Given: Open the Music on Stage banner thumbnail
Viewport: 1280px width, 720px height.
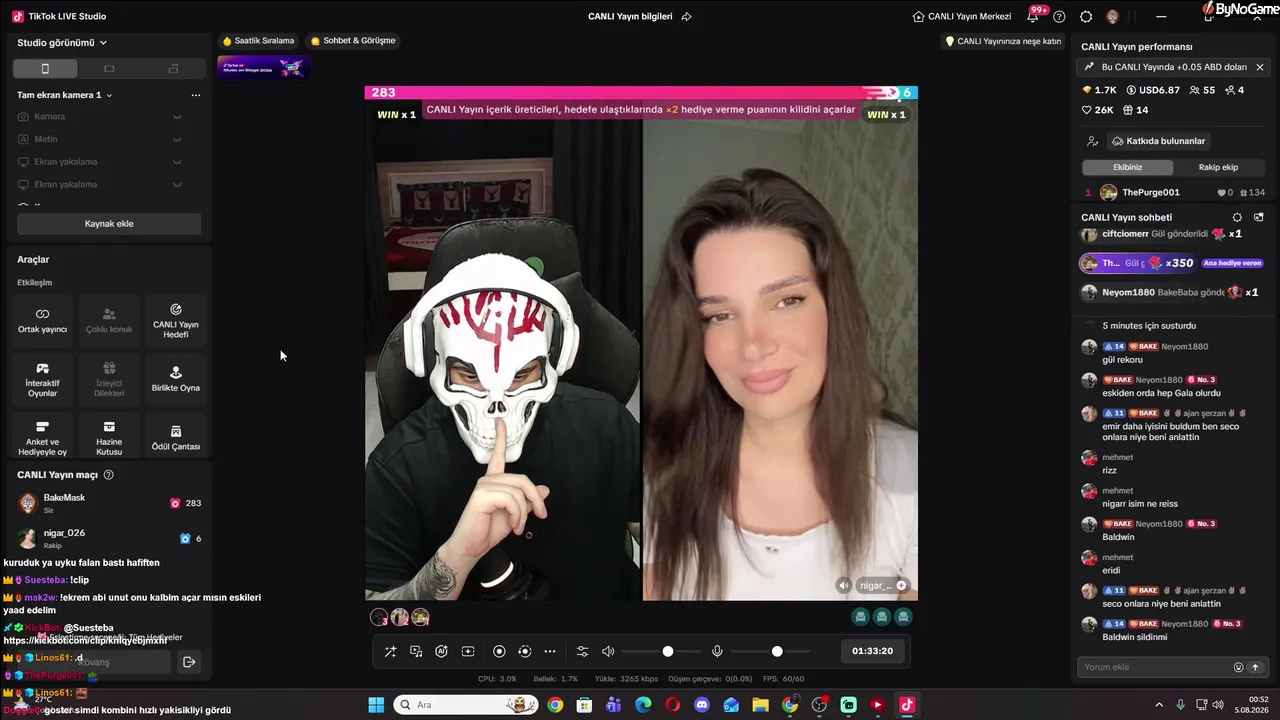Looking at the screenshot, I should (263, 67).
